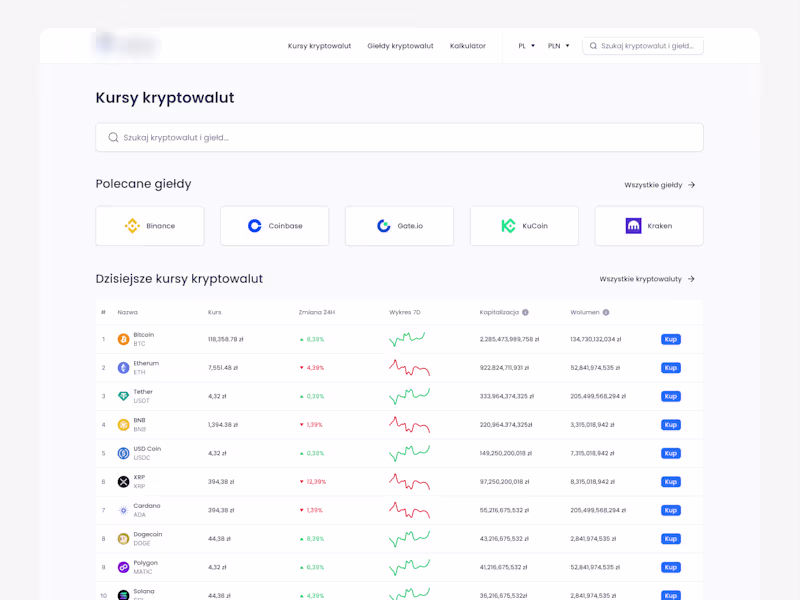Click Kup button for Bitcoin
Viewport: 800px width, 600px height.
click(x=670, y=339)
